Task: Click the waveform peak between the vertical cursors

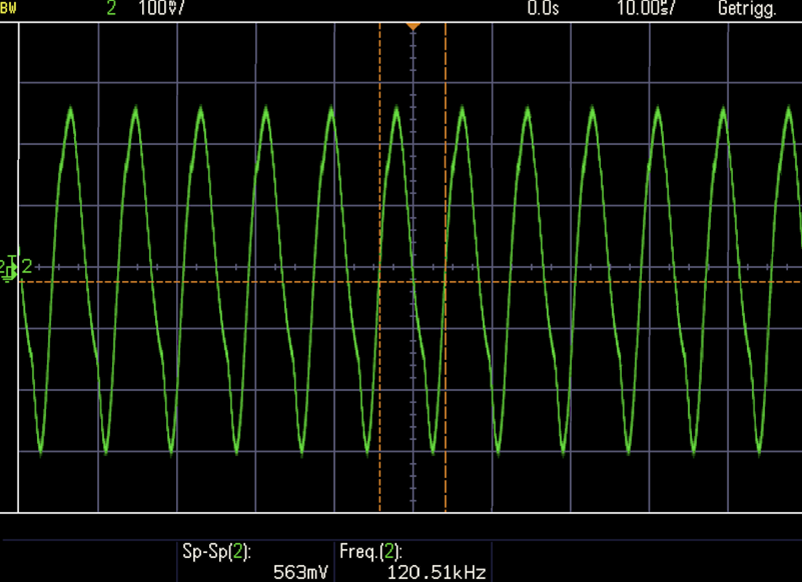Action: pos(397,107)
